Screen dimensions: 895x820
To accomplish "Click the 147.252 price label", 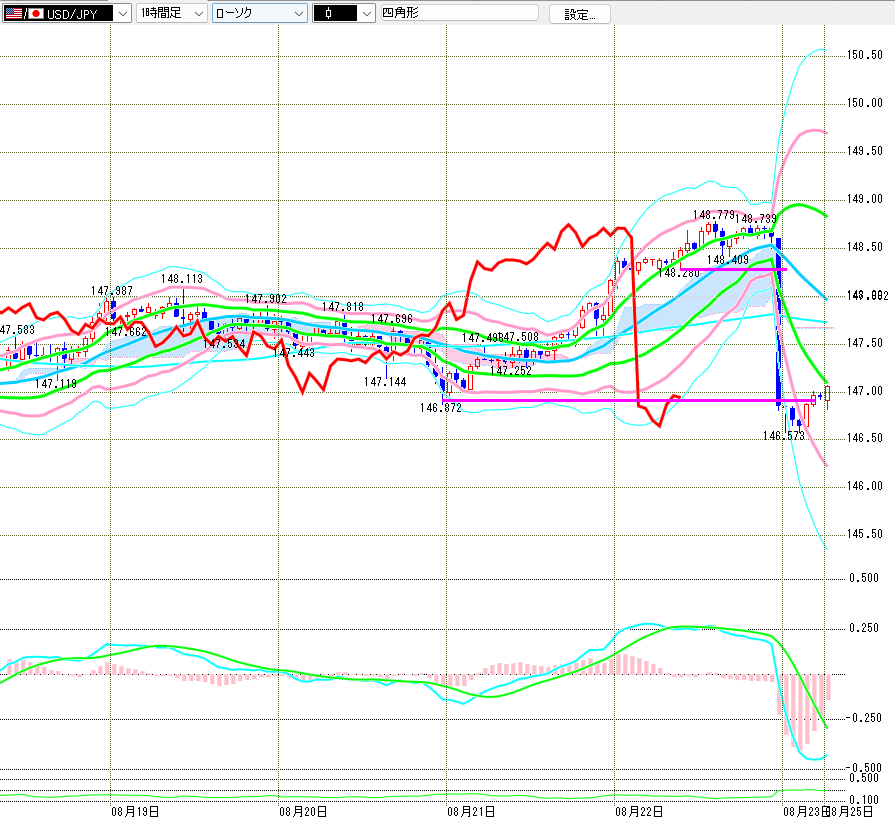I will 511,371.
